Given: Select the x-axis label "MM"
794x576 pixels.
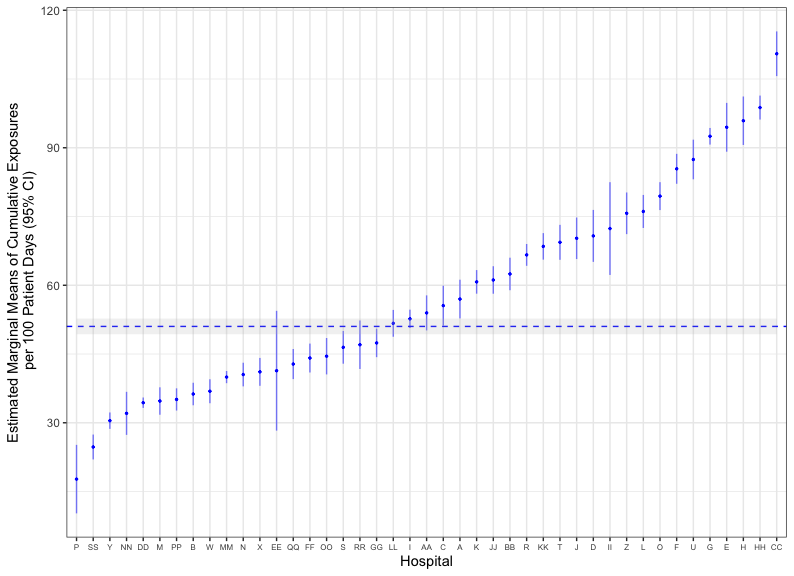Looking at the screenshot, I should [x=226, y=547].
